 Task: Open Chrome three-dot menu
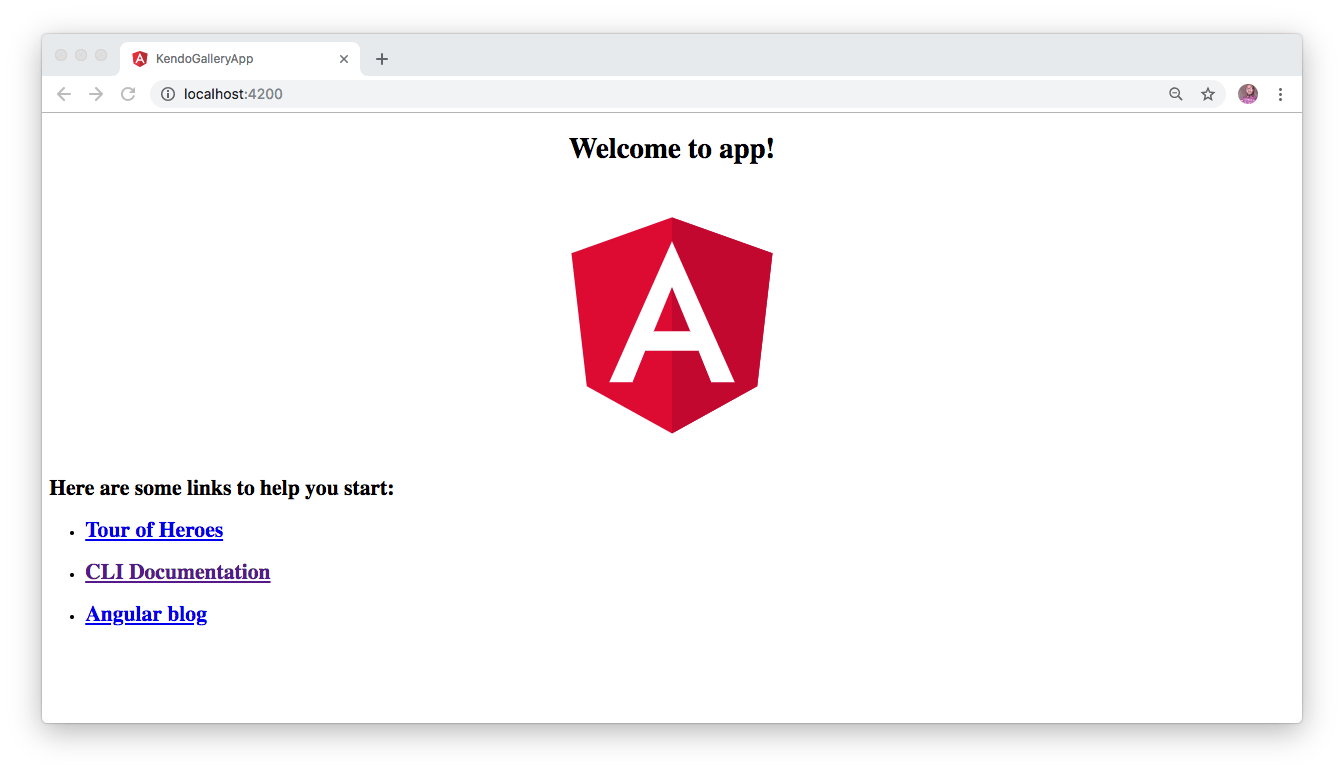tap(1280, 94)
